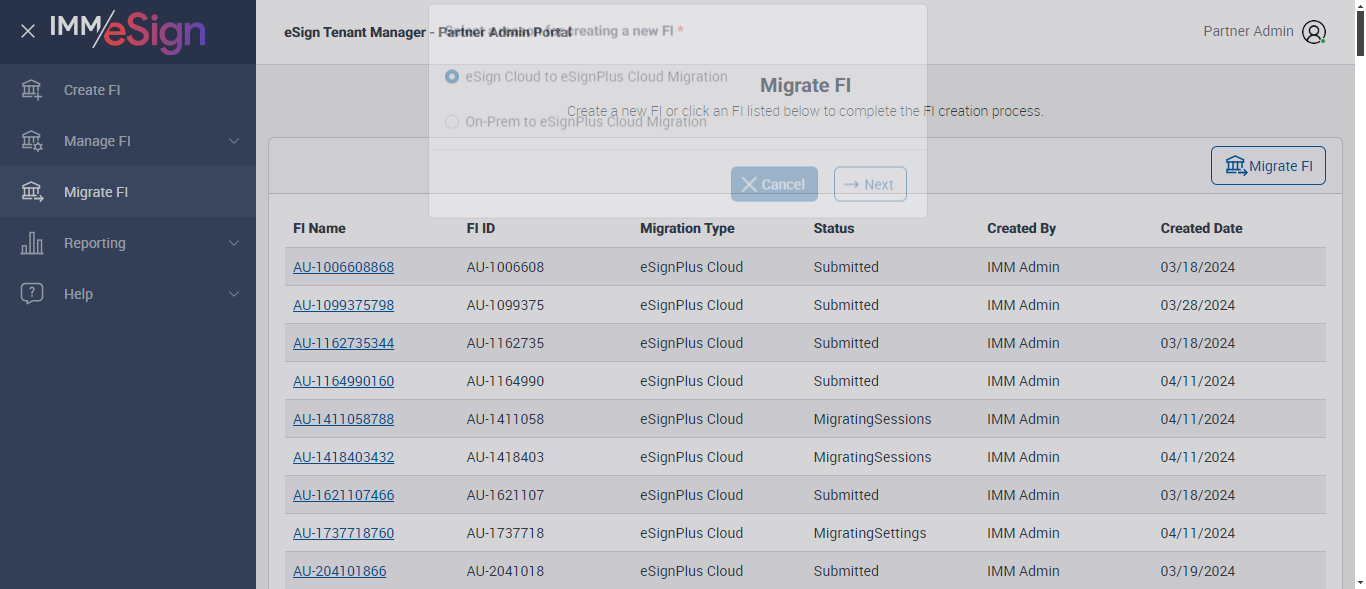1366x589 pixels.
Task: Cancel the migration type dialog
Action: point(774,184)
